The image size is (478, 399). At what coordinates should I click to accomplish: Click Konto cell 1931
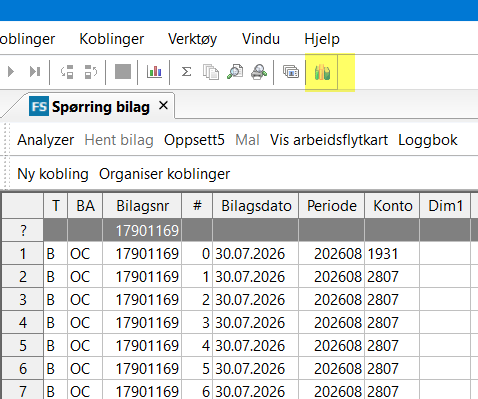point(392,254)
